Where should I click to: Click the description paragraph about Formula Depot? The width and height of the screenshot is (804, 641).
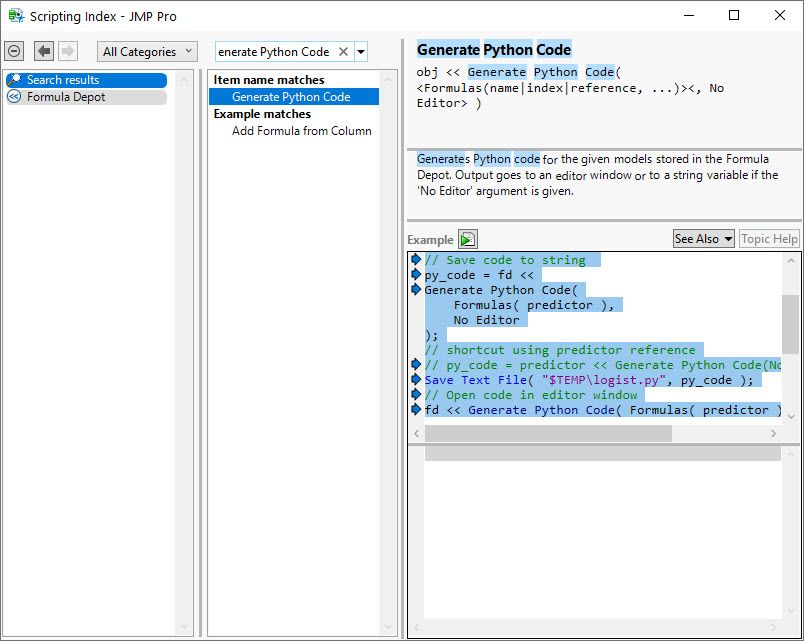597,175
